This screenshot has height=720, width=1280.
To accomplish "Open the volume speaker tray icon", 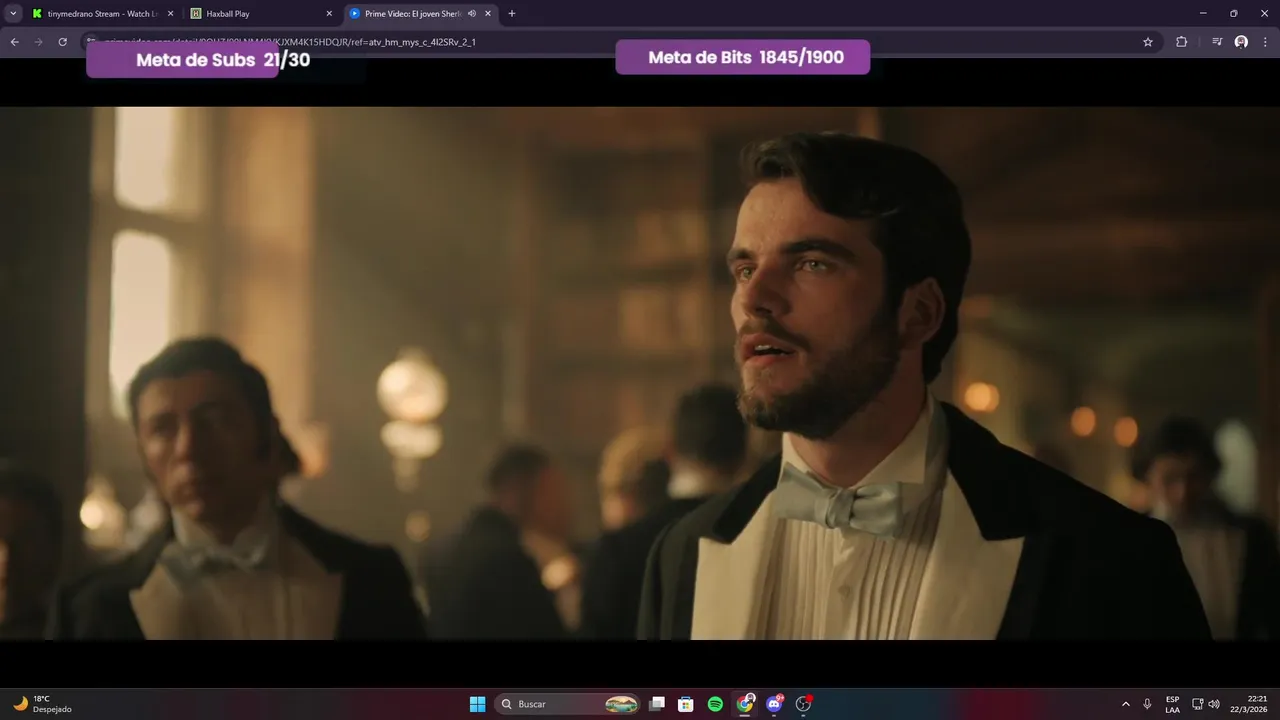I will tap(1214, 704).
